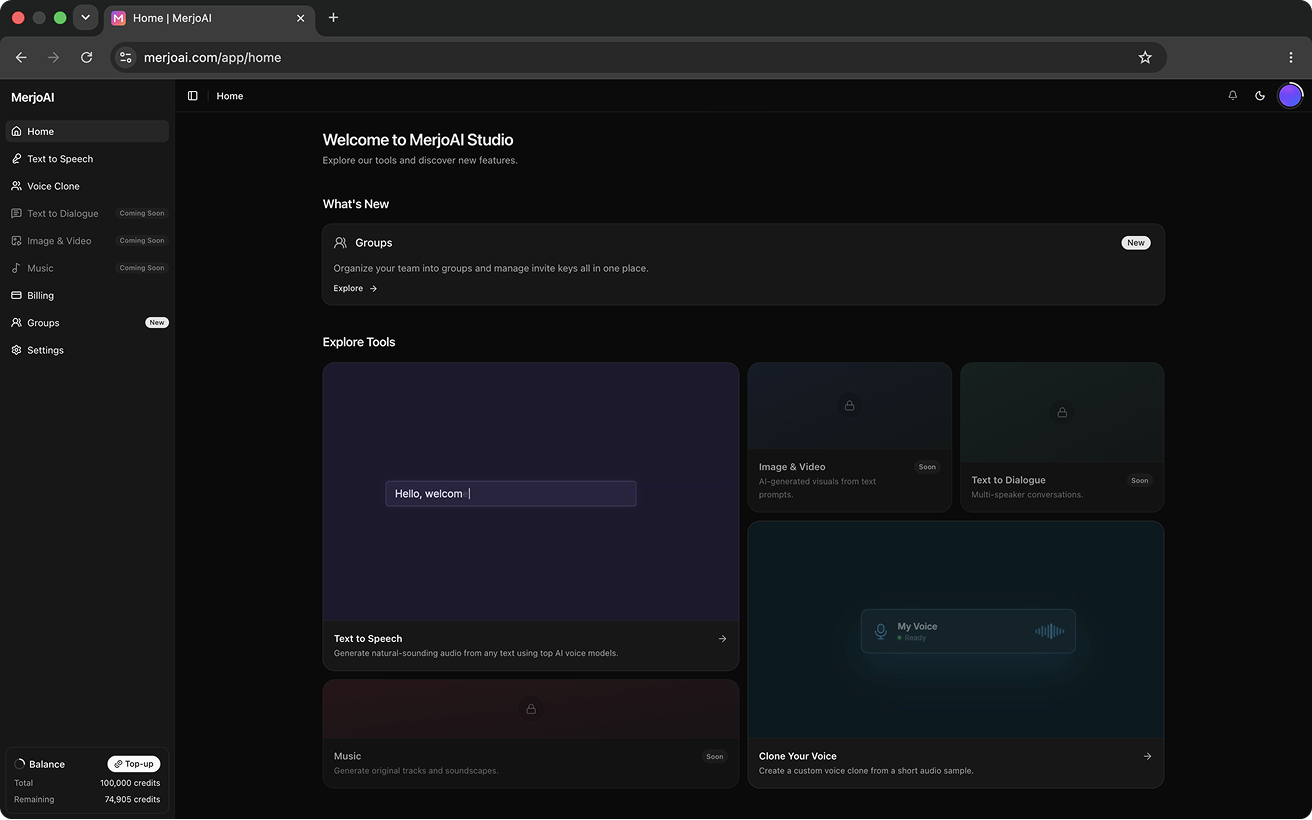The image size is (1312, 820).
Task: Click the MerjoAI logo text
Action: pyautogui.click(x=33, y=98)
